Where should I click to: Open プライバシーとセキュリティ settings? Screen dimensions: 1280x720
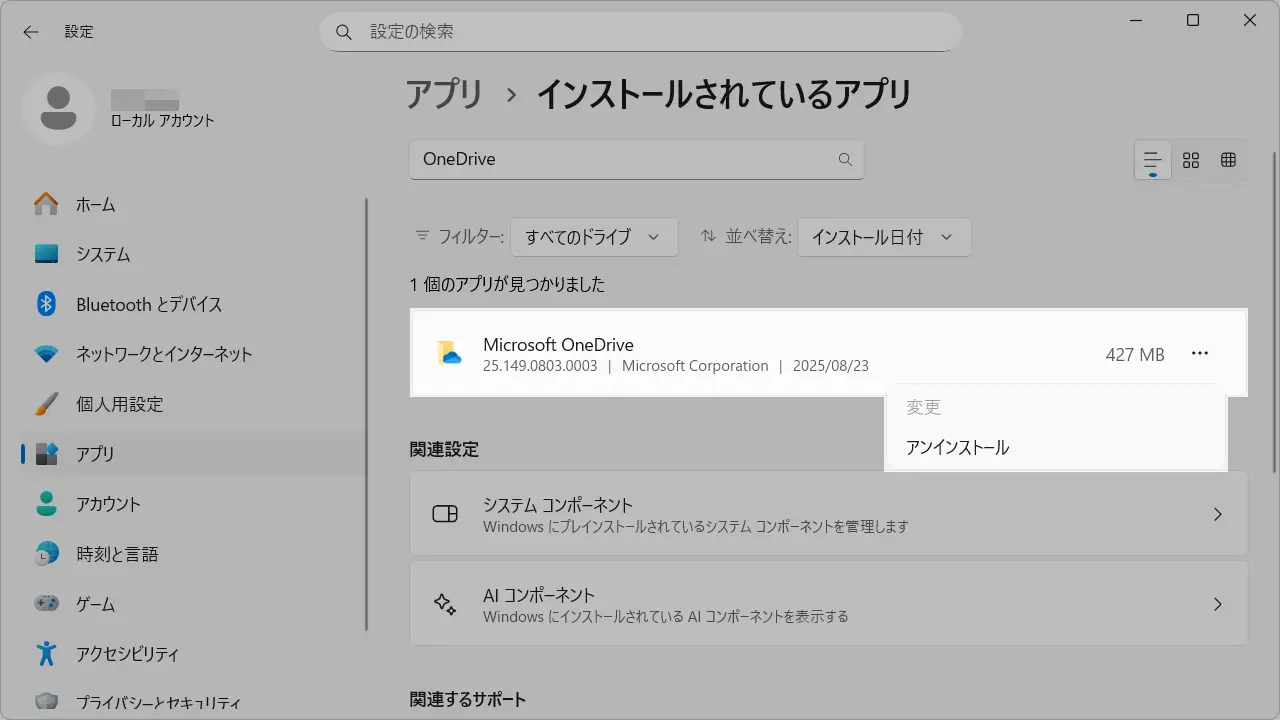(x=193, y=702)
